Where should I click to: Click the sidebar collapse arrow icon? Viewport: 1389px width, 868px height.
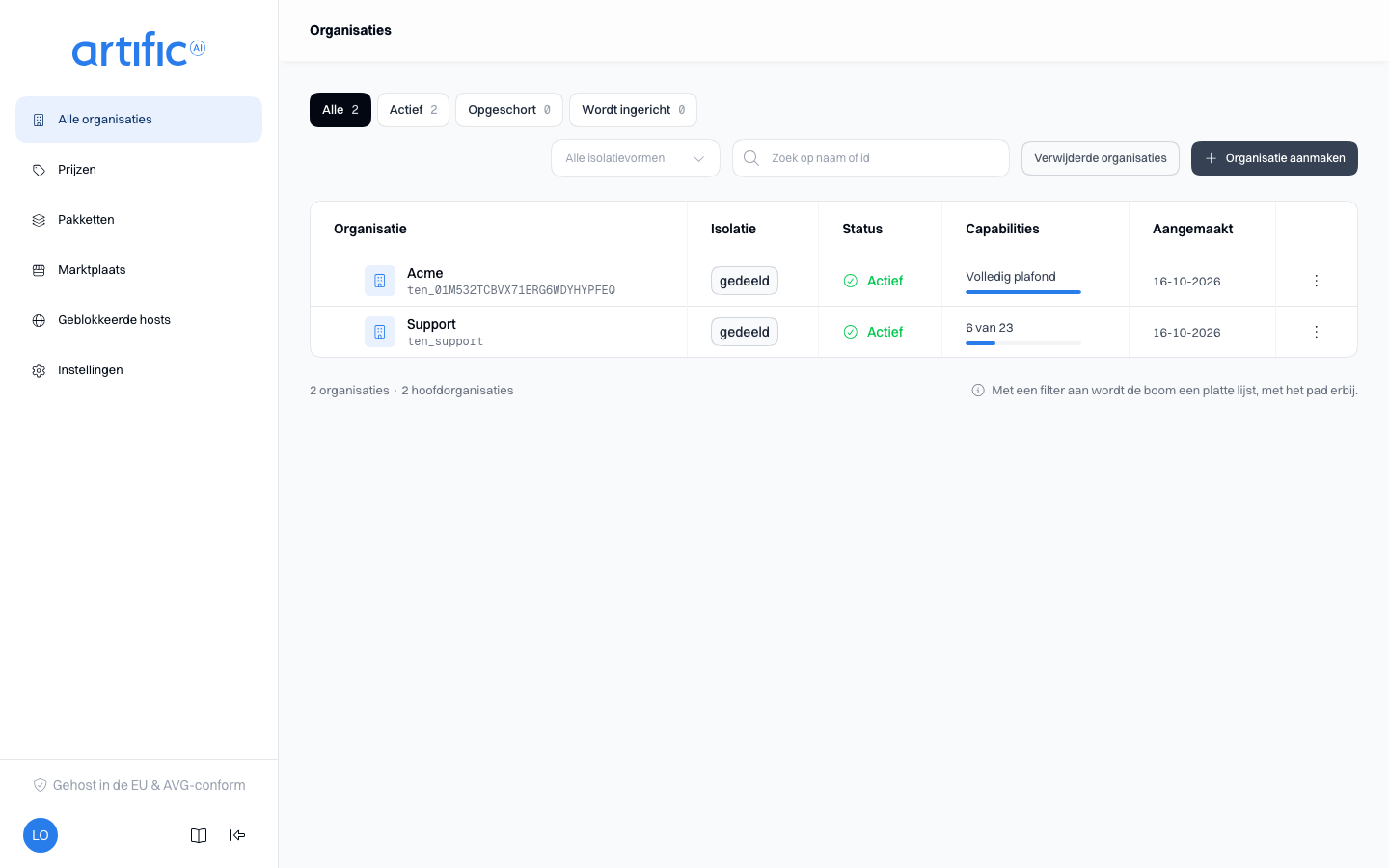click(x=237, y=835)
